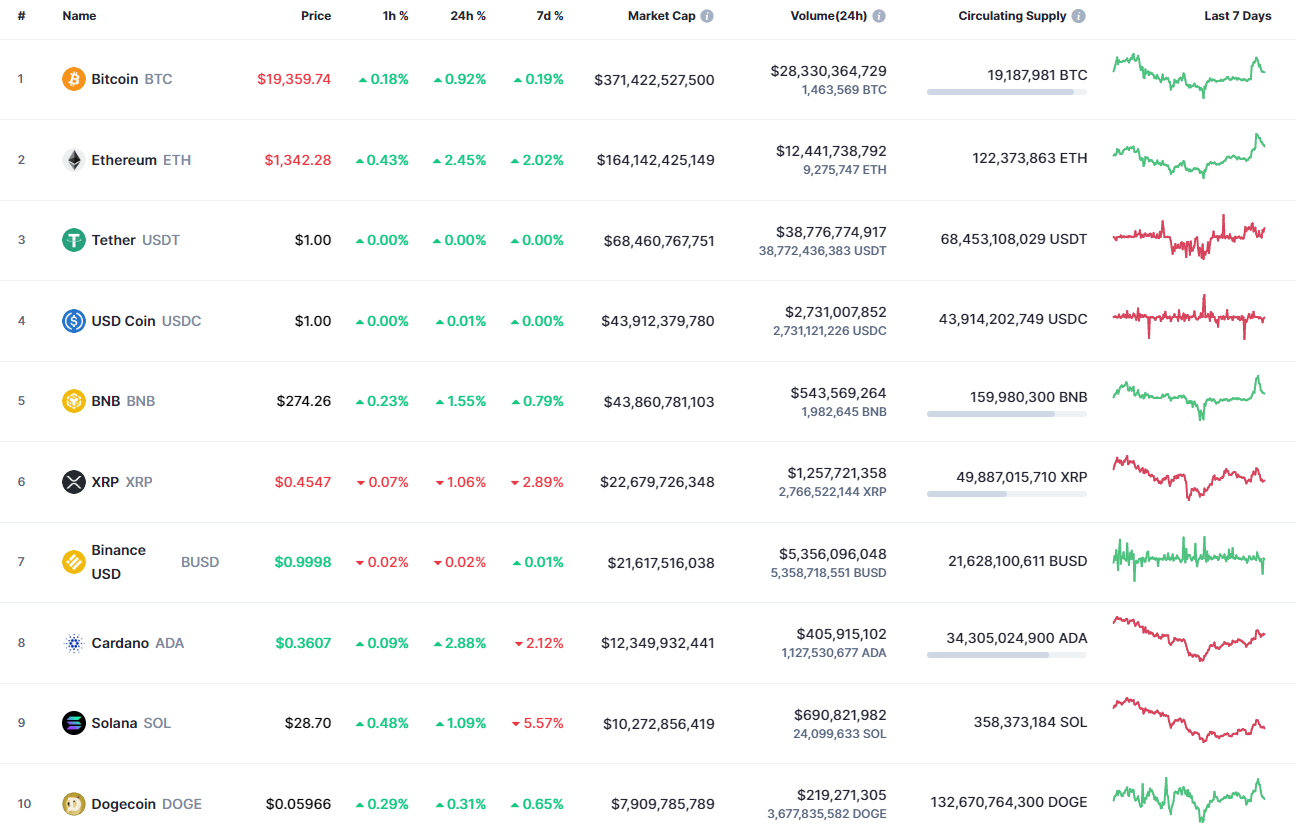The height and width of the screenshot is (840, 1296).
Task: Click the orange Bitcoin logo icon
Action: pyautogui.click(x=74, y=79)
